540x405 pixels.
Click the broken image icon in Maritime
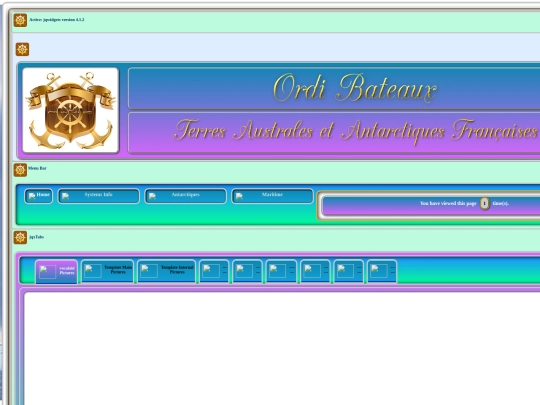coord(239,196)
